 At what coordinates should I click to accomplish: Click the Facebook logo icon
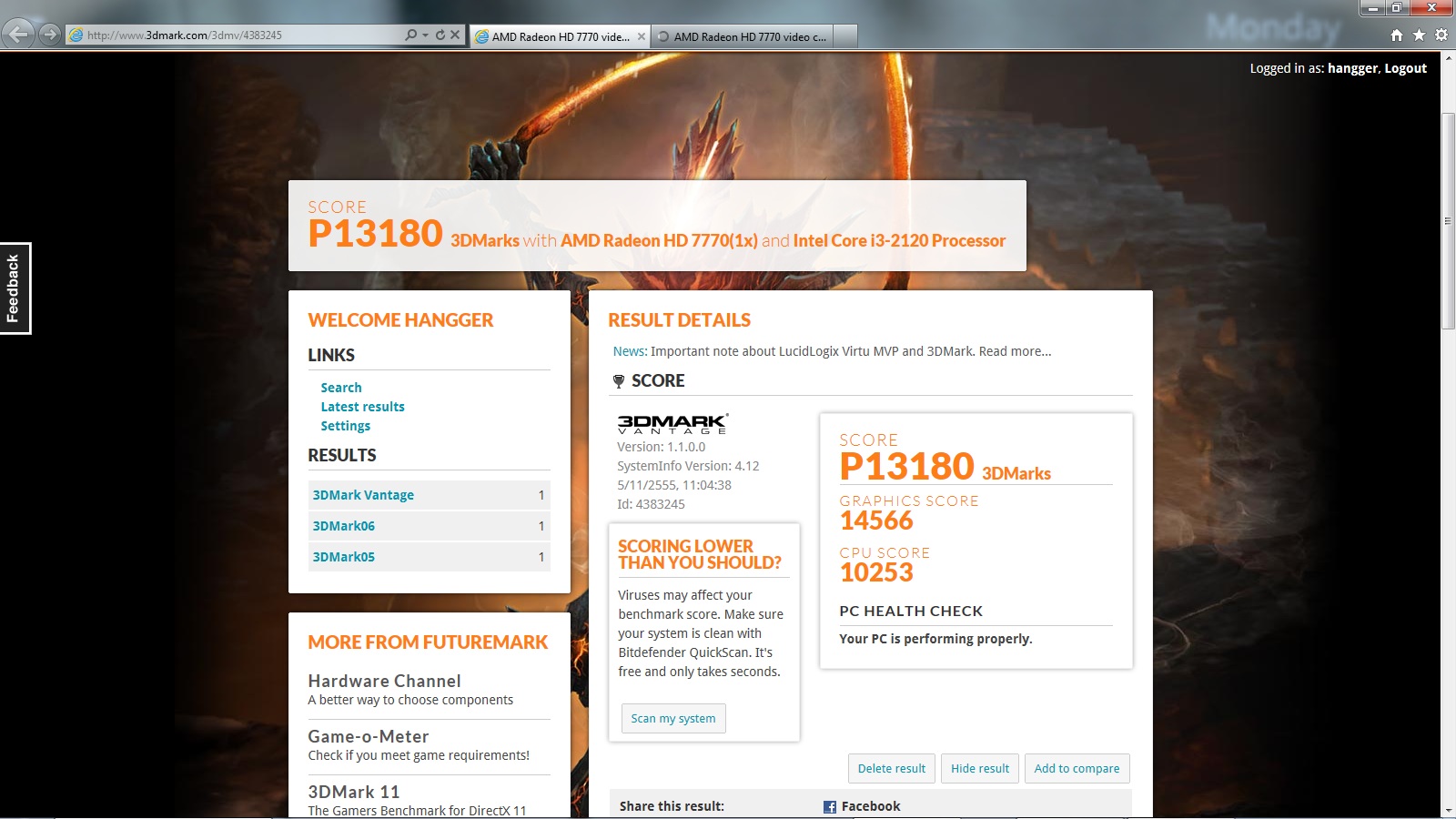coord(830,807)
